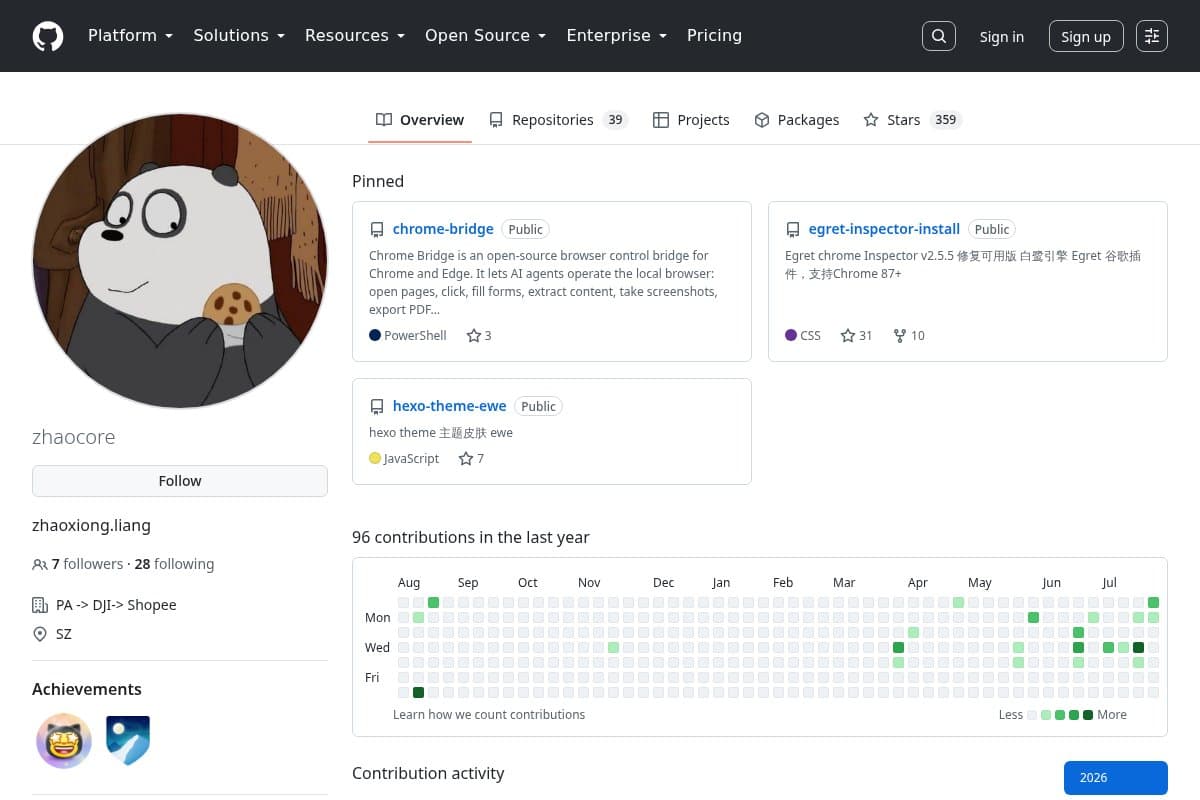Click the 'zhaoxiong.liang' name text
Viewport: 1200px width, 800px height.
[x=91, y=525]
